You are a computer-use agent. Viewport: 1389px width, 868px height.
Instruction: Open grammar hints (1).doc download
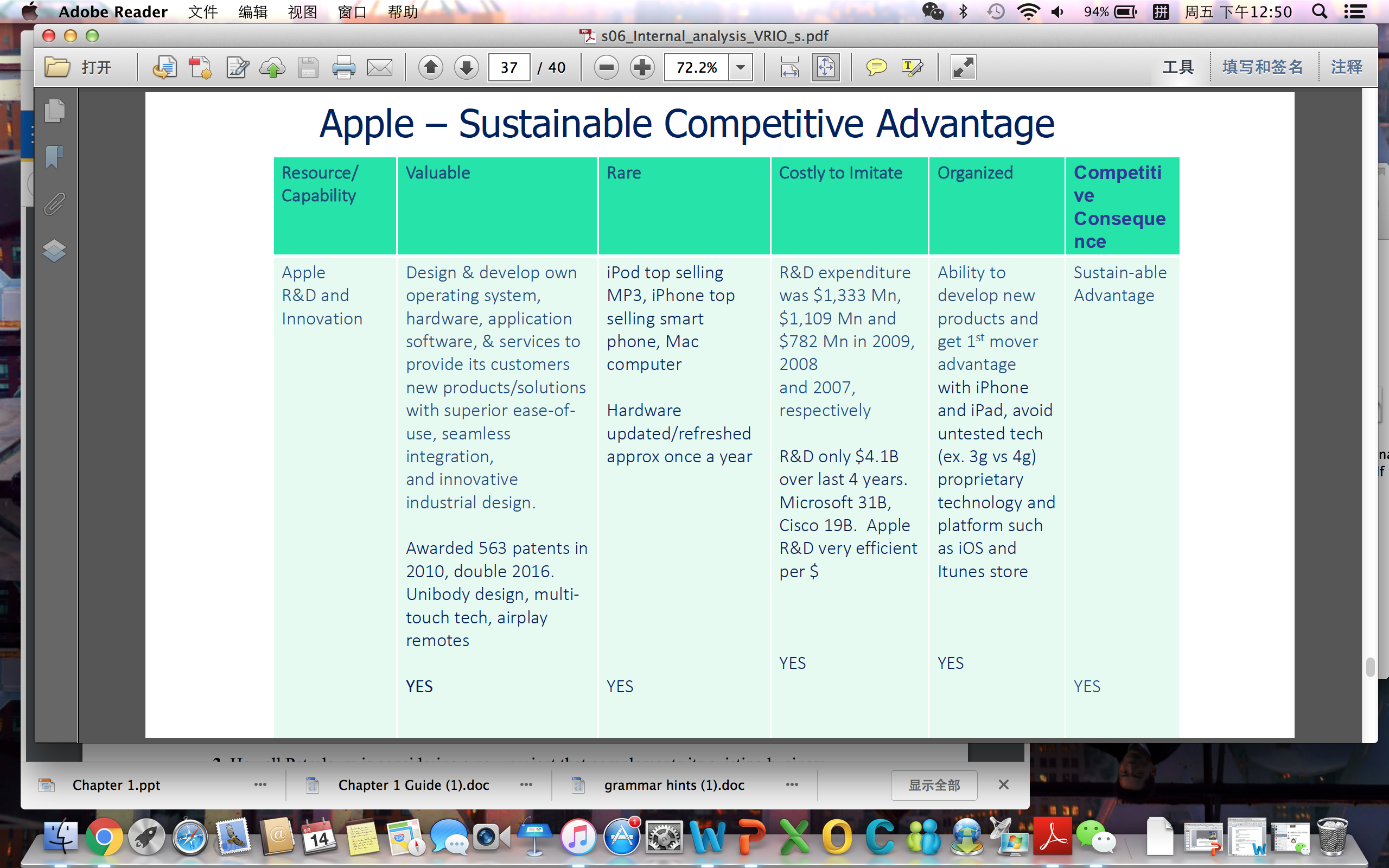[x=674, y=785]
